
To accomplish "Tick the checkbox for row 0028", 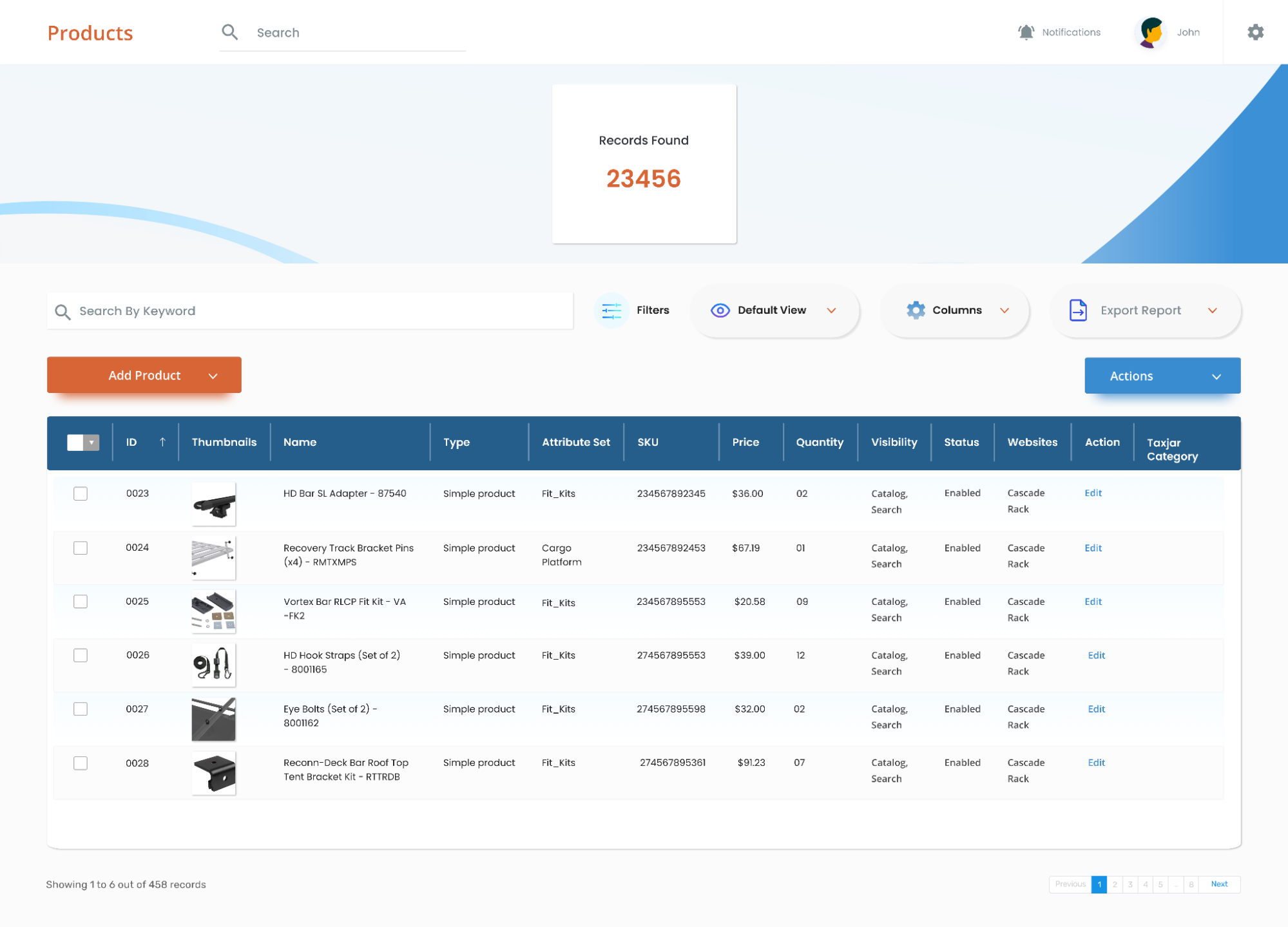I will pyautogui.click(x=81, y=763).
